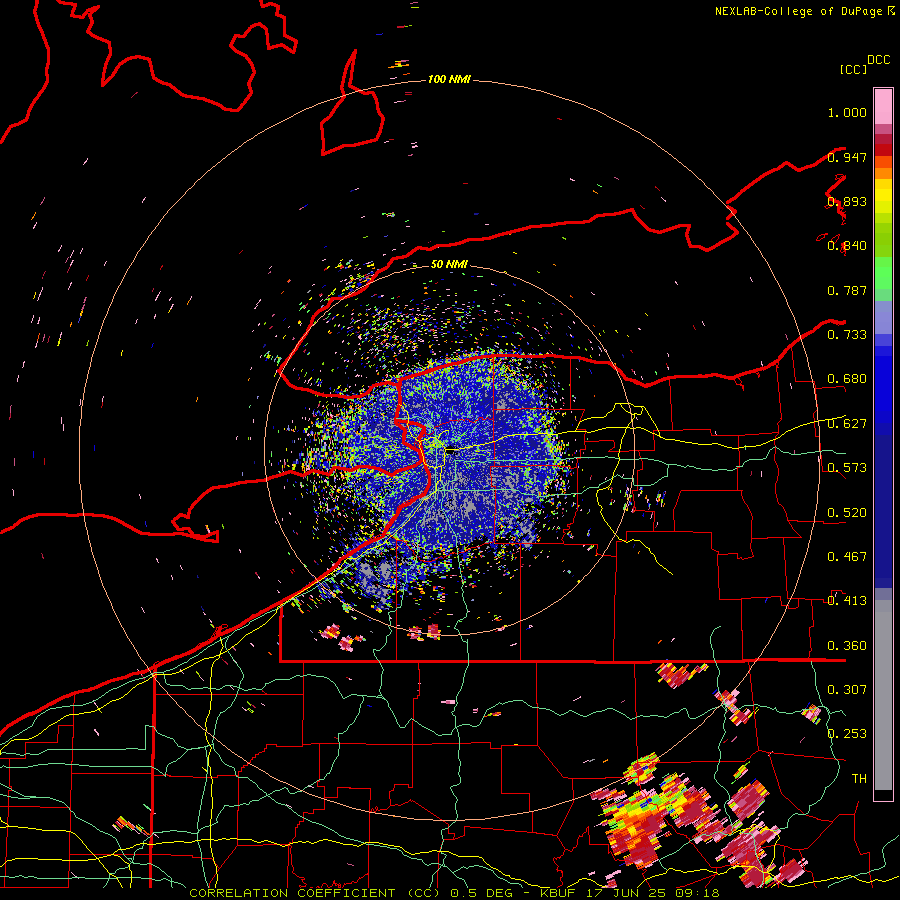Screen dimensions: 900x900
Task: Click the 0.840 legend value
Action: pos(847,246)
